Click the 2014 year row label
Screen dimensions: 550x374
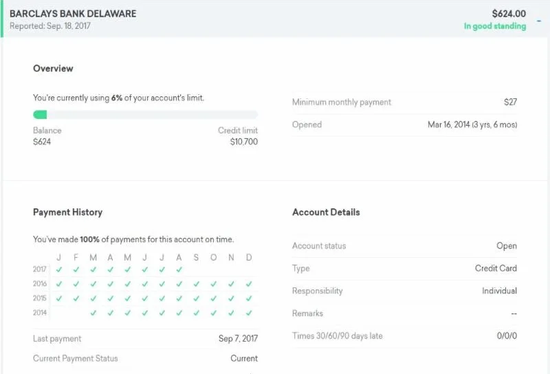(40, 313)
